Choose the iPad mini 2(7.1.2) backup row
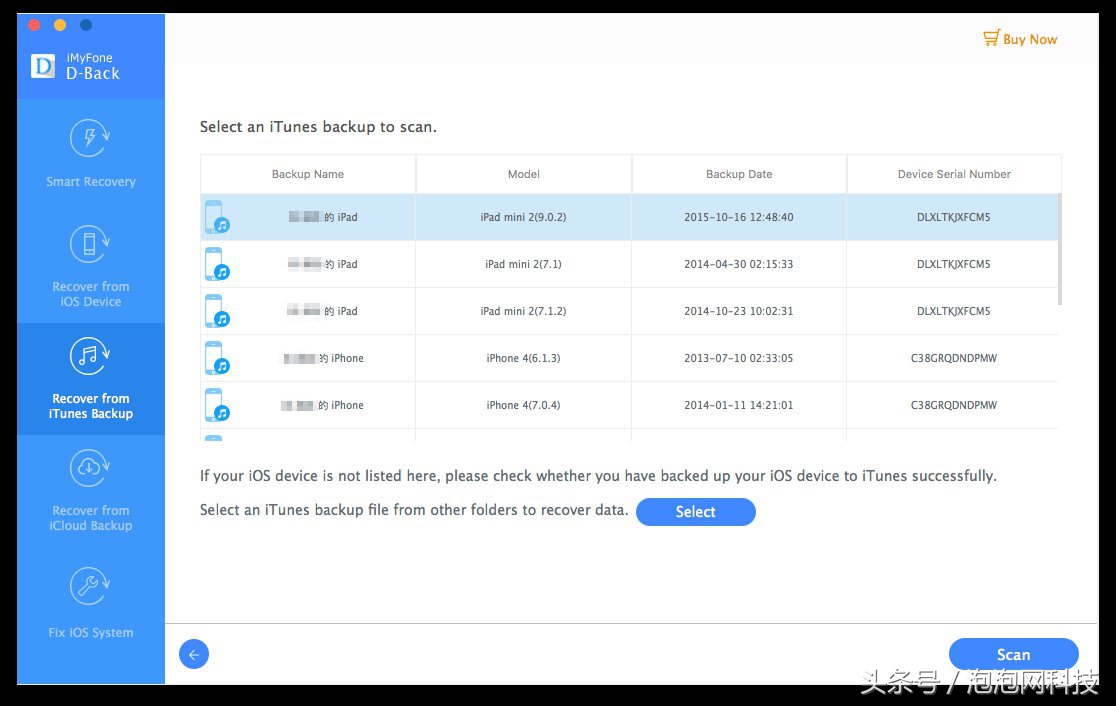Screen dimensions: 1116x706 click(x=630, y=311)
